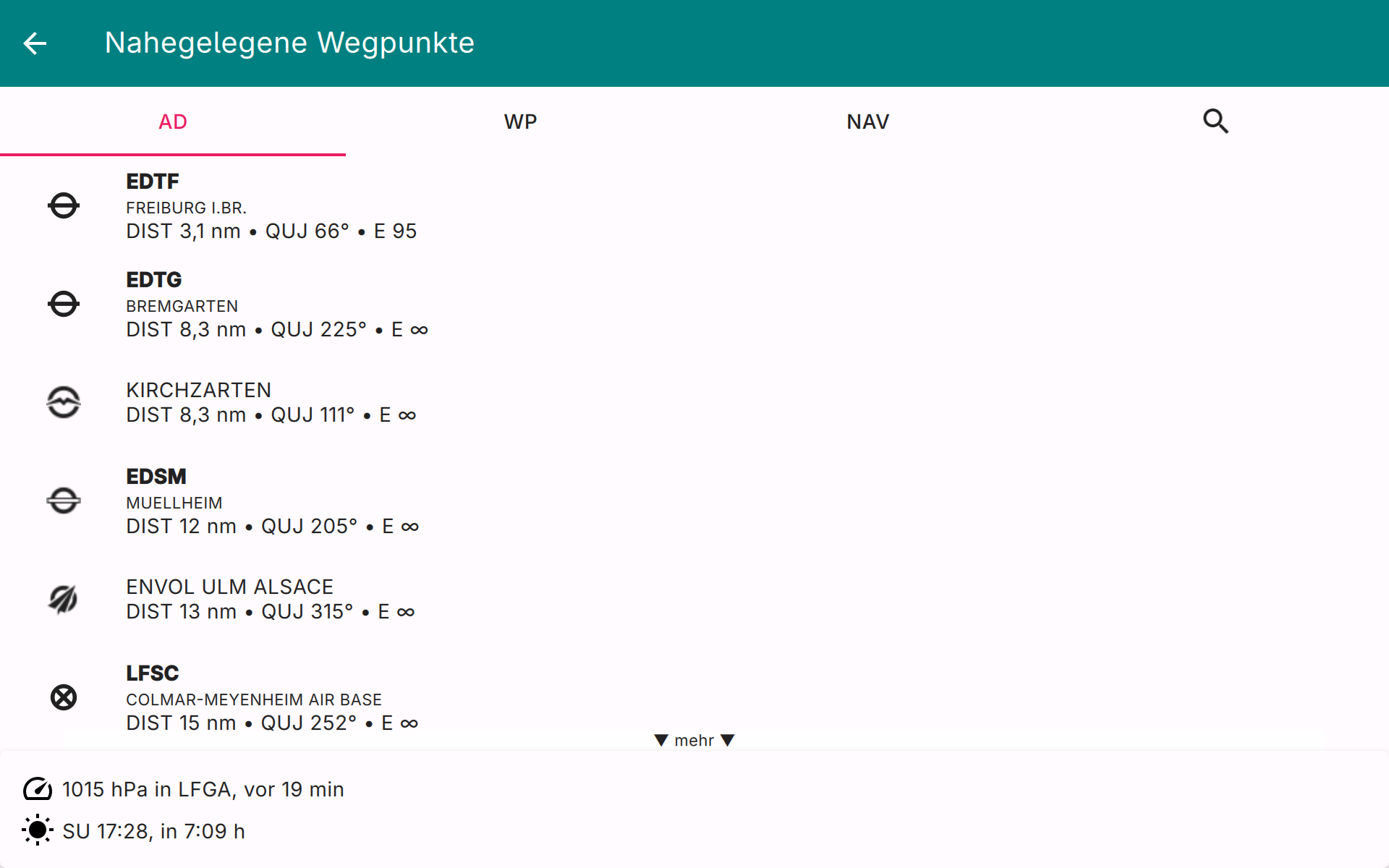
Task: Open FREIBURG I.BR. waypoint entry
Action: point(186,208)
